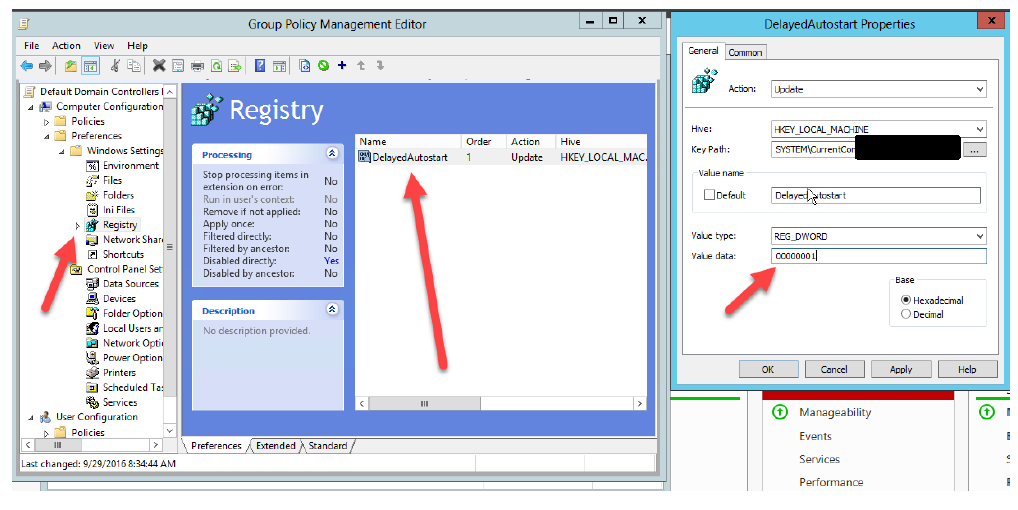Open the Hive dropdown HKEY_LOCAL_MACHINE
This screenshot has width=1018, height=510.
click(x=878, y=129)
